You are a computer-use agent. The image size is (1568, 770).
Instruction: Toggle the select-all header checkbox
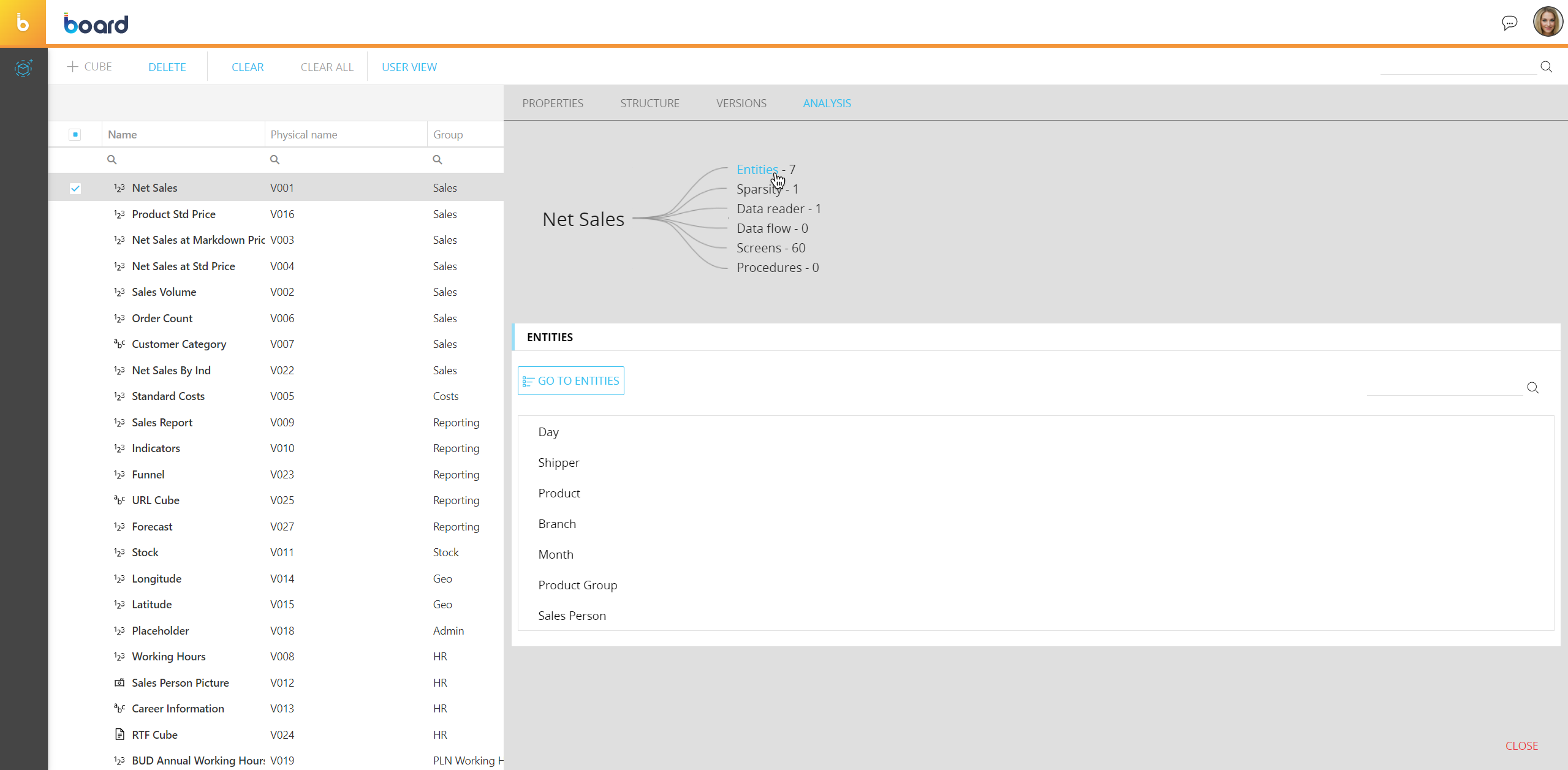(75, 135)
